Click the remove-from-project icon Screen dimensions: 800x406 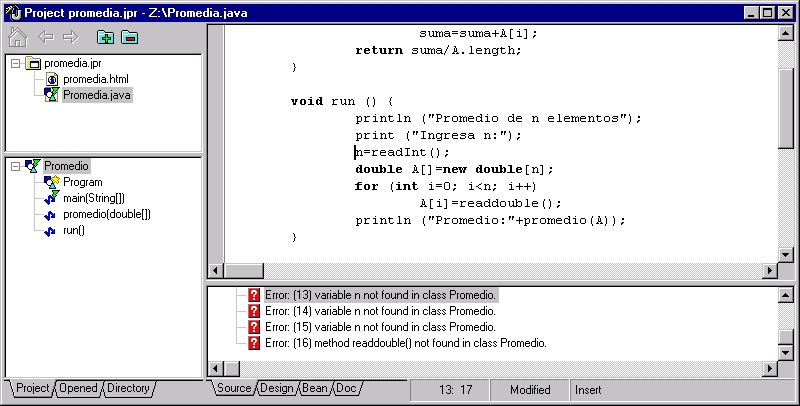click(x=129, y=38)
